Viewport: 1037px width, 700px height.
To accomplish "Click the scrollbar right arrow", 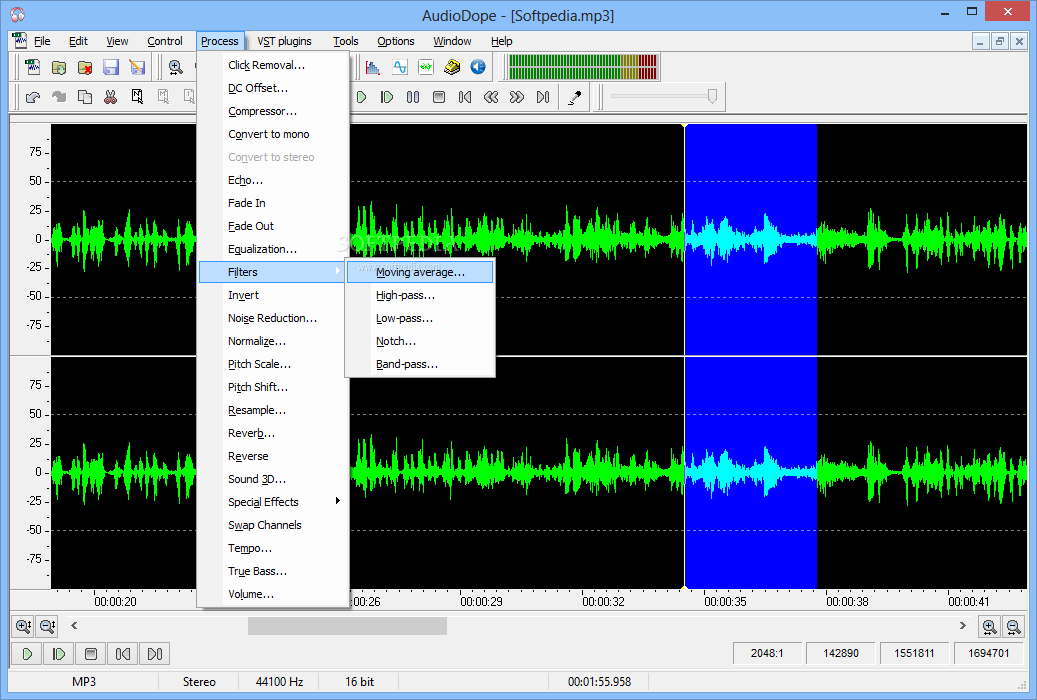I will click(962, 625).
